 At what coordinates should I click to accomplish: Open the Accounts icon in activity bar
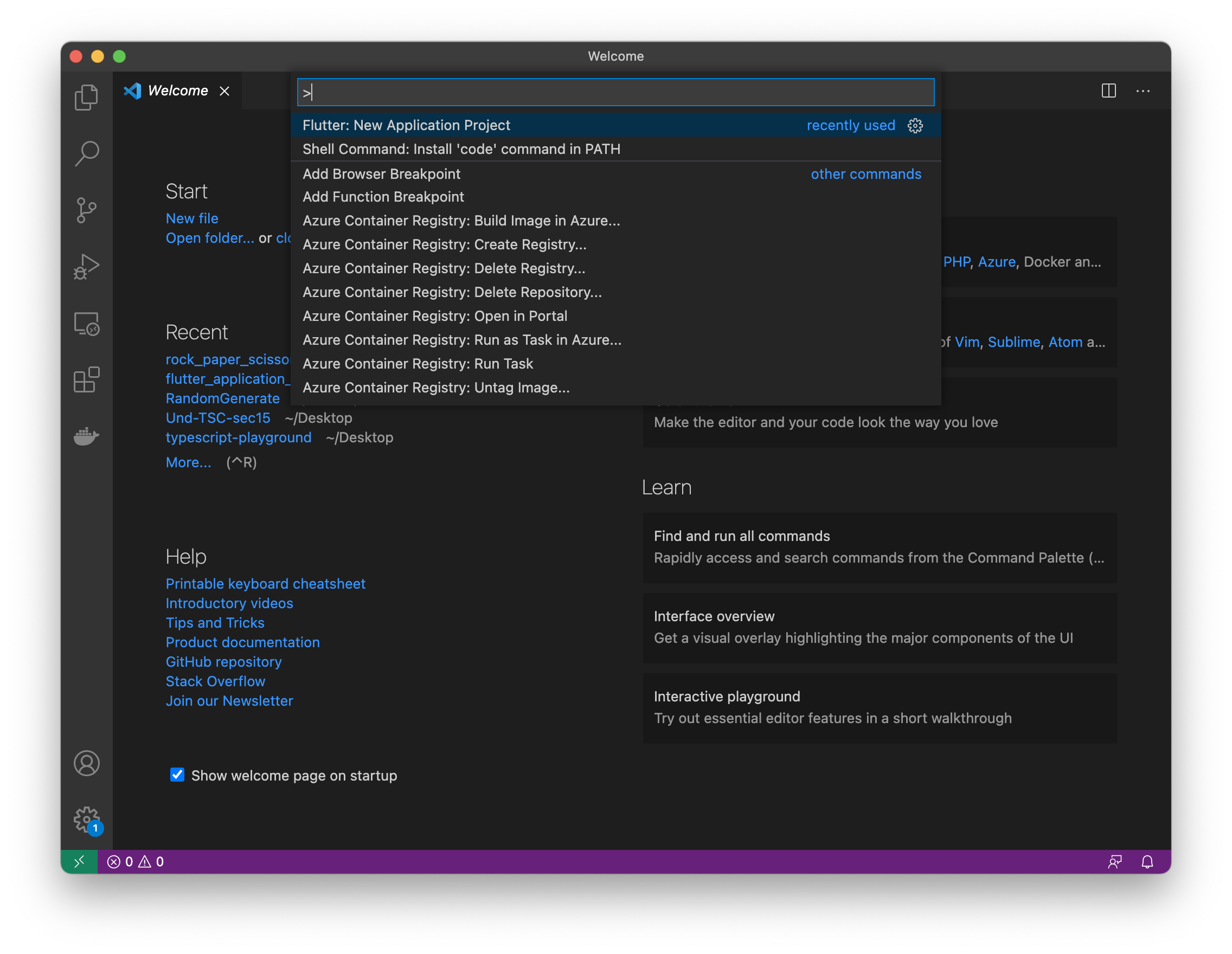(86, 763)
